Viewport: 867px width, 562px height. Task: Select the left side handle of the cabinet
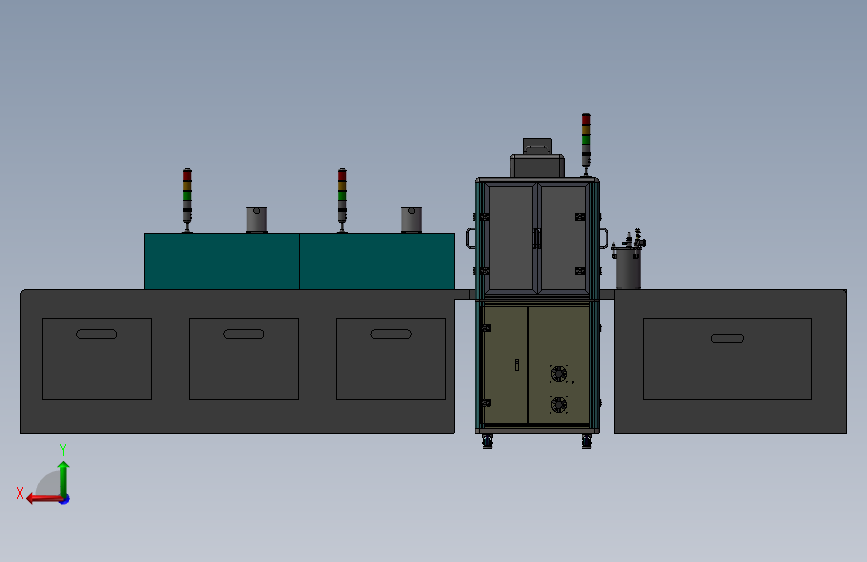coord(471,238)
